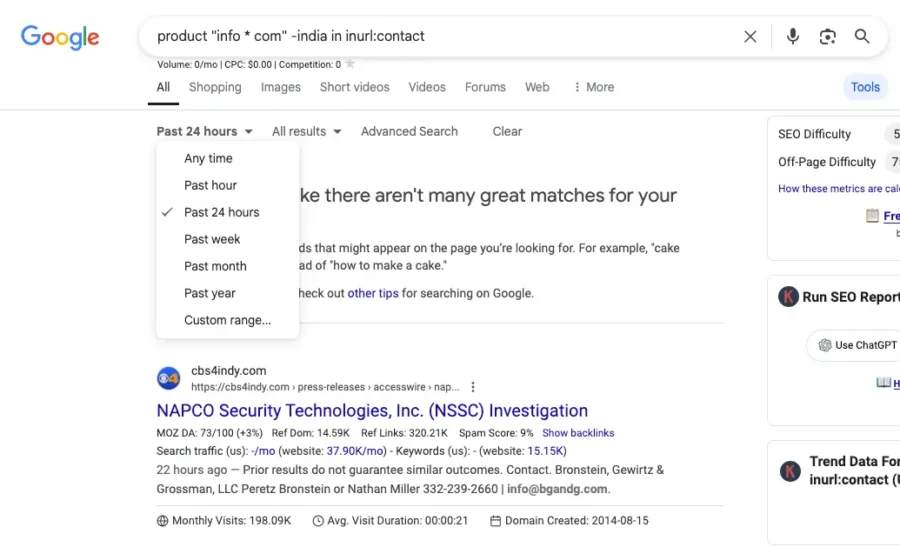Click the Google logo

(60, 37)
